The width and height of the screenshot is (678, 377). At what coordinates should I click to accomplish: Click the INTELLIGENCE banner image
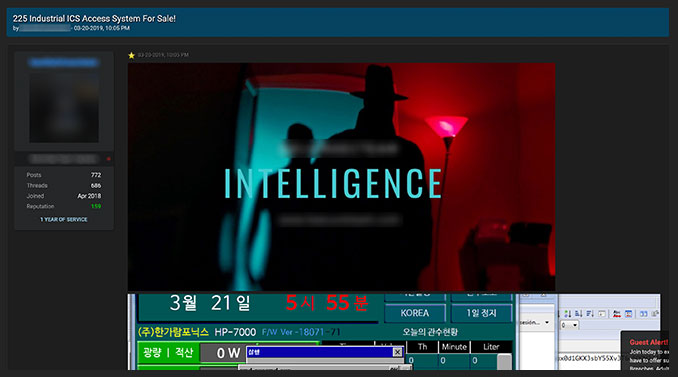tap(341, 177)
